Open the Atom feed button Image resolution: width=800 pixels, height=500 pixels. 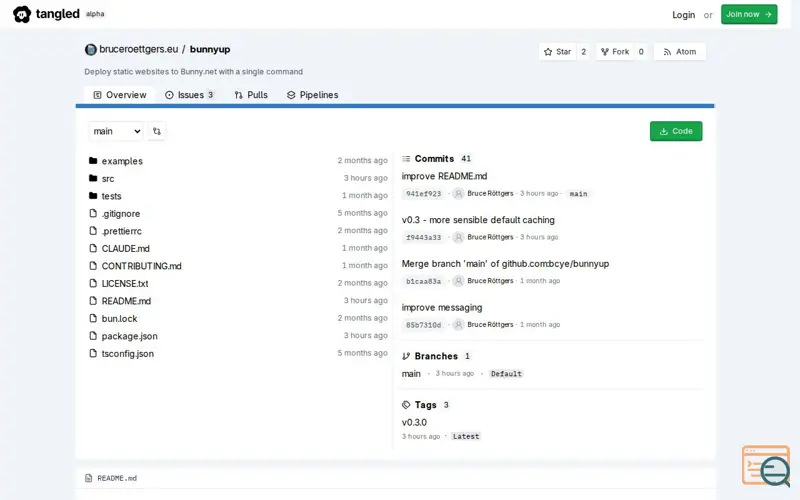[x=680, y=52]
